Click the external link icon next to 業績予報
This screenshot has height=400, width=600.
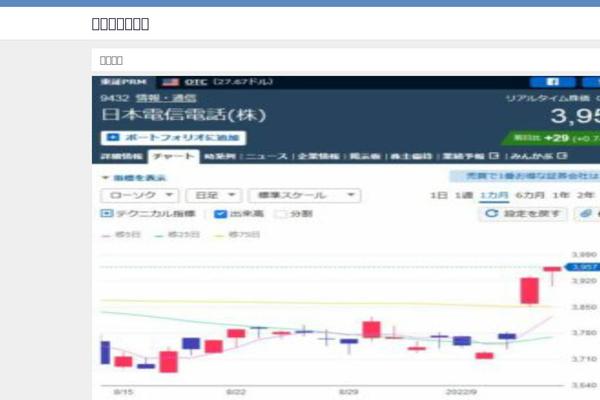[x=494, y=156]
